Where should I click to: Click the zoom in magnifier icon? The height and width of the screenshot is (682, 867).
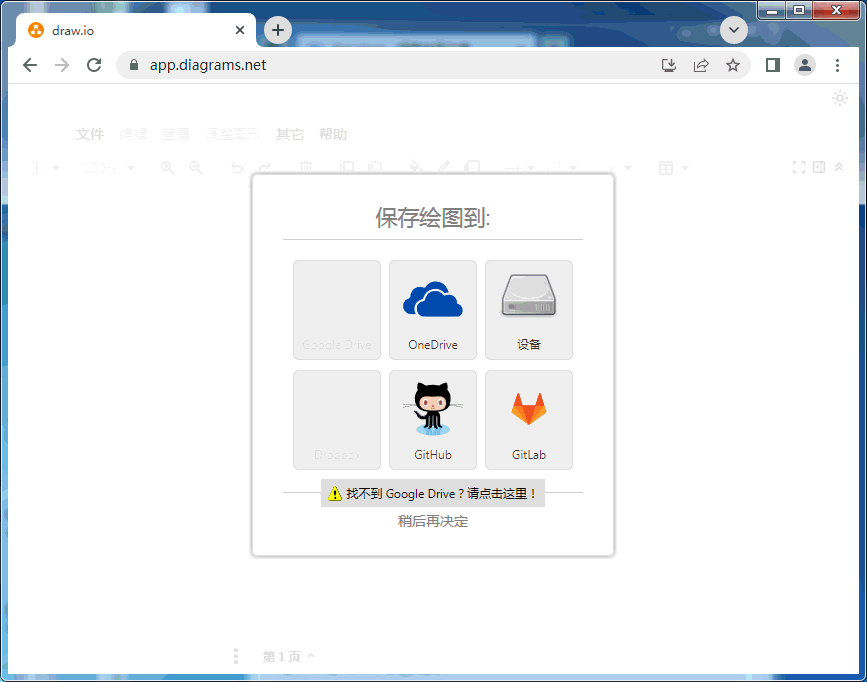pyautogui.click(x=167, y=168)
